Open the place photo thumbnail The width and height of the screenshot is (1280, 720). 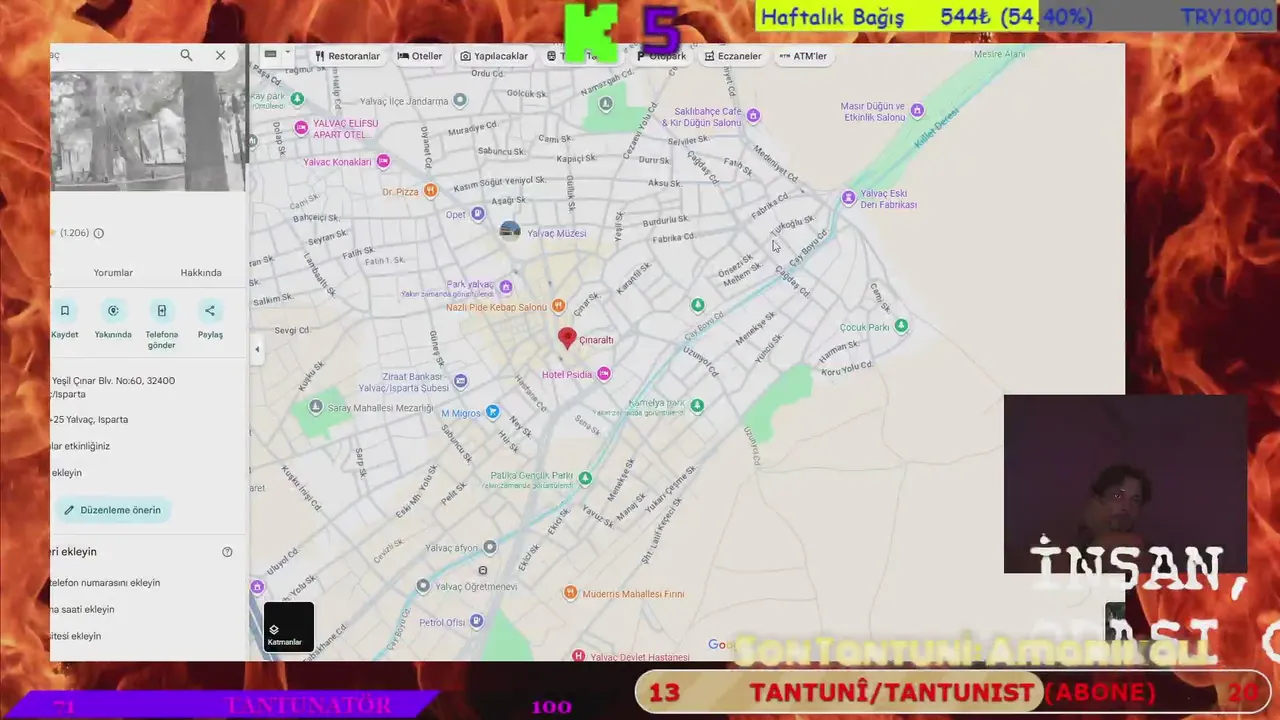148,131
